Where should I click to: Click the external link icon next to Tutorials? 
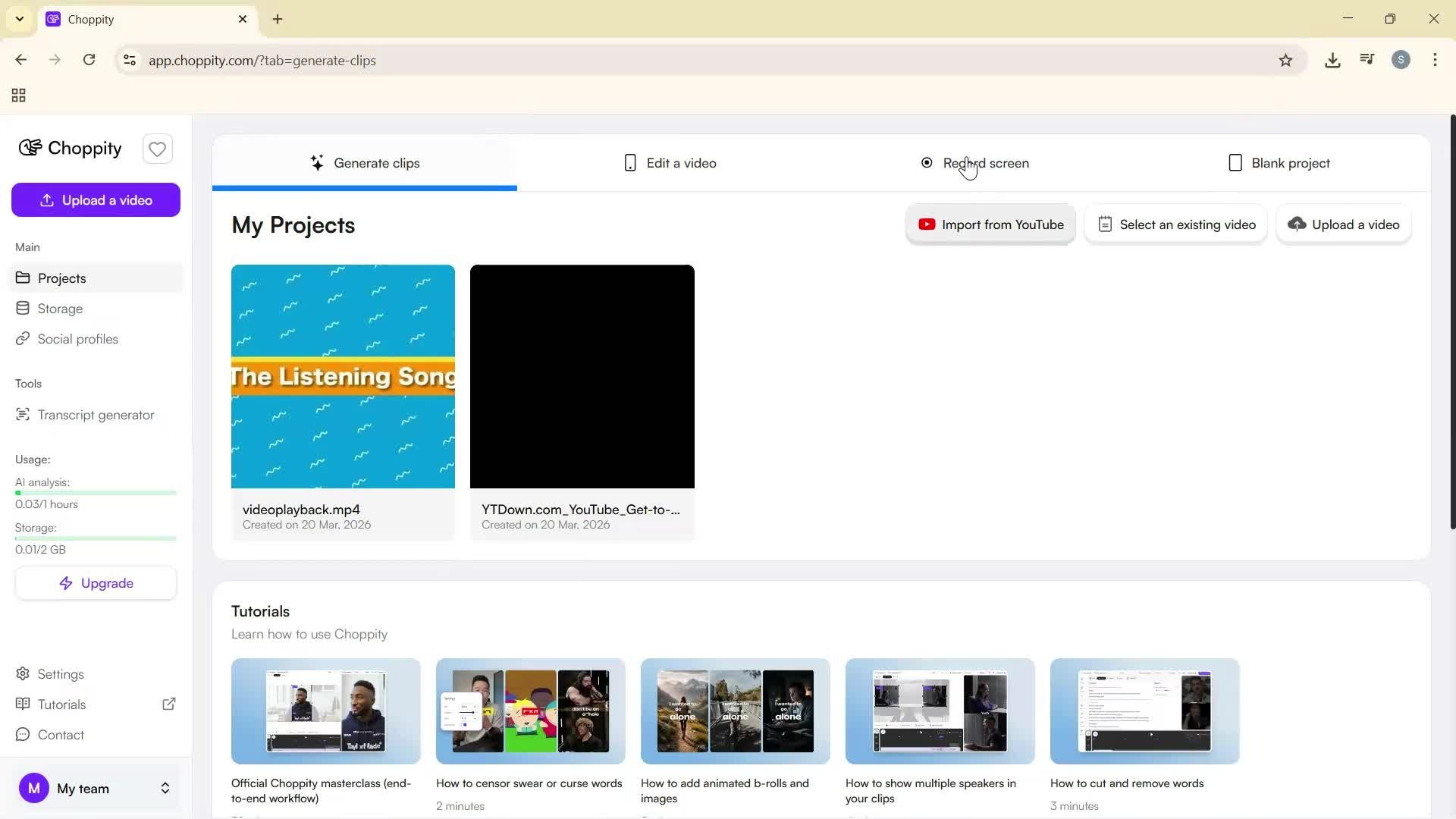(x=169, y=704)
